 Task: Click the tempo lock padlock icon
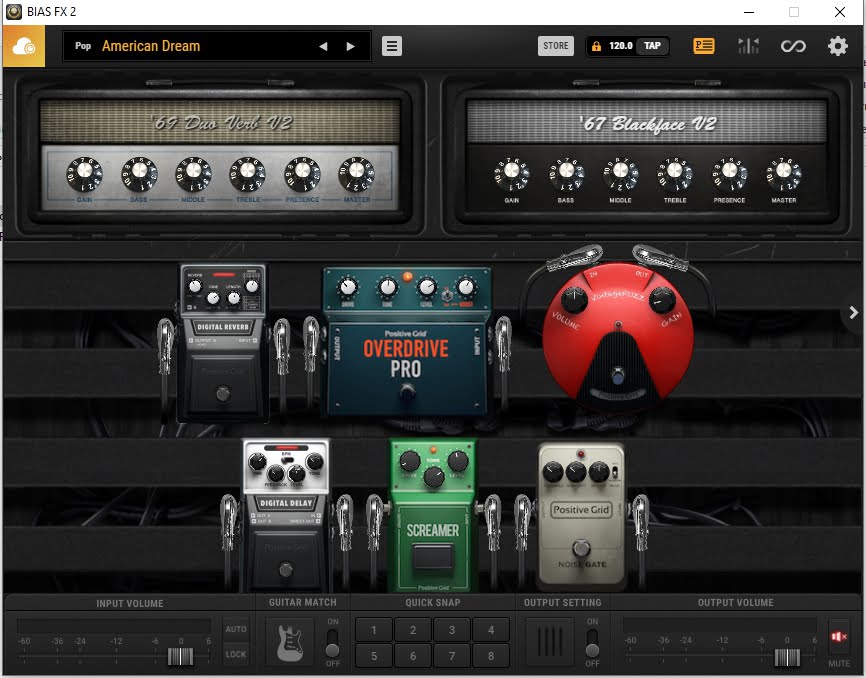596,46
